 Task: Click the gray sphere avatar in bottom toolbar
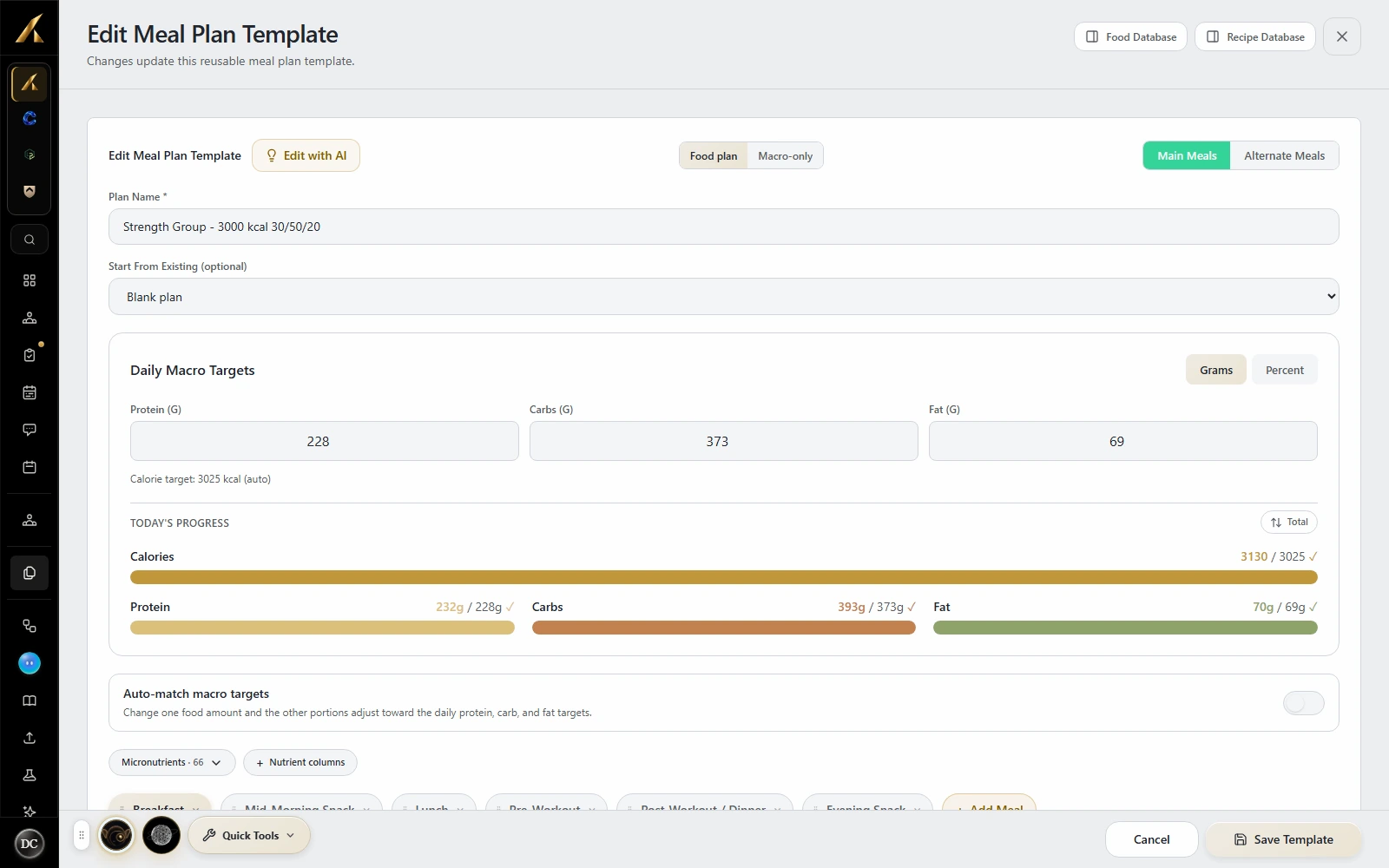click(x=161, y=836)
